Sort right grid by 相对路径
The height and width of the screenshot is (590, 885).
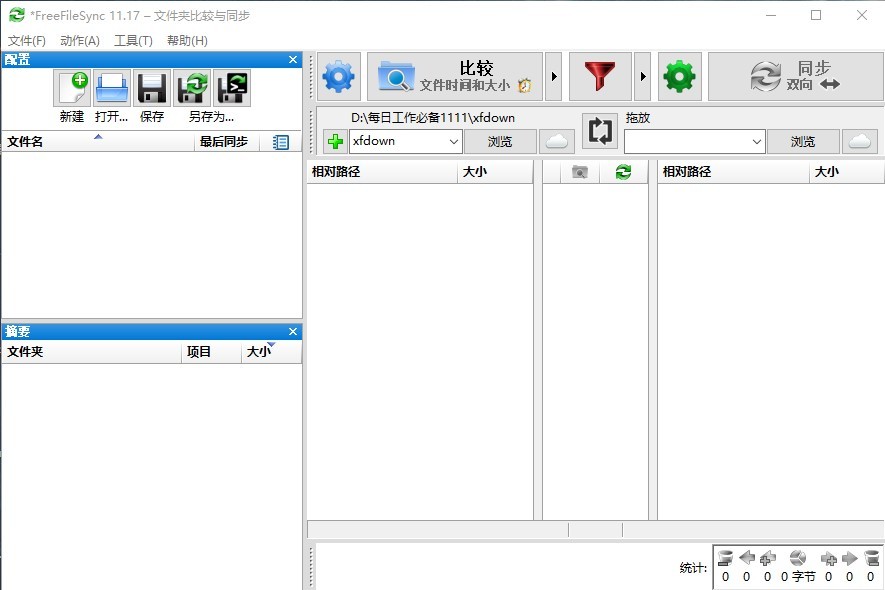click(x=733, y=172)
